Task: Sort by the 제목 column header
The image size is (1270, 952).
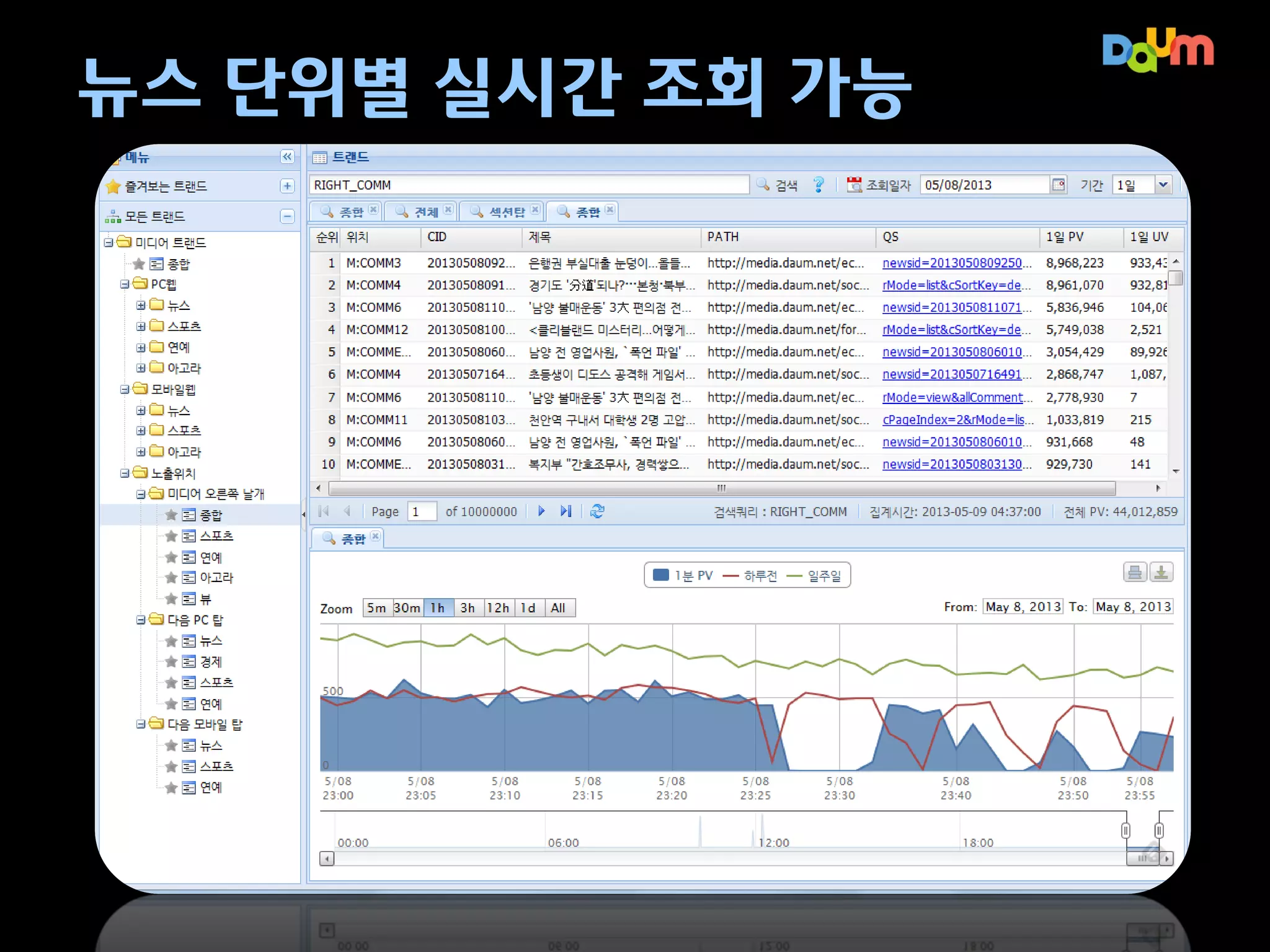Action: coord(611,237)
